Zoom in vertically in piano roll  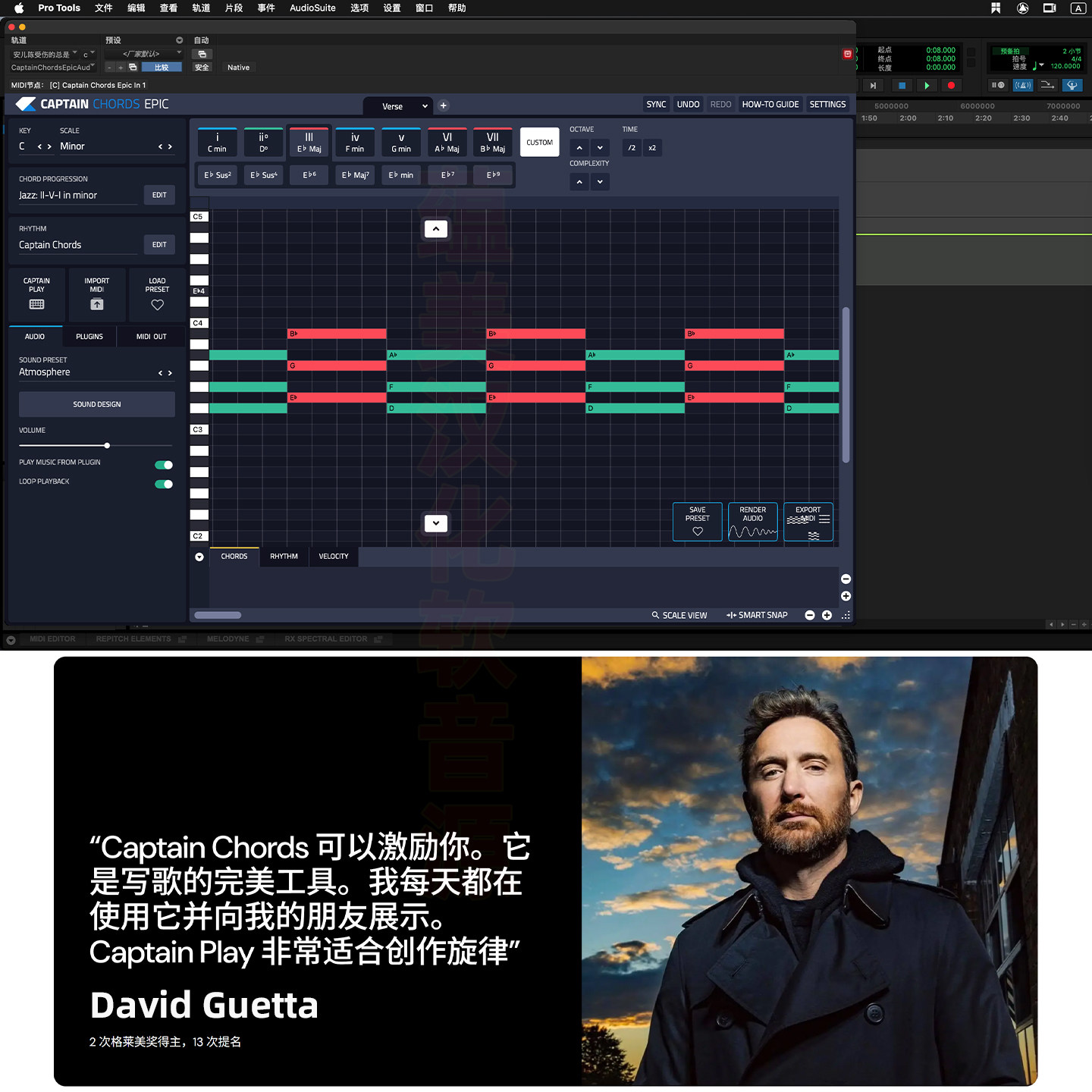pos(846,596)
